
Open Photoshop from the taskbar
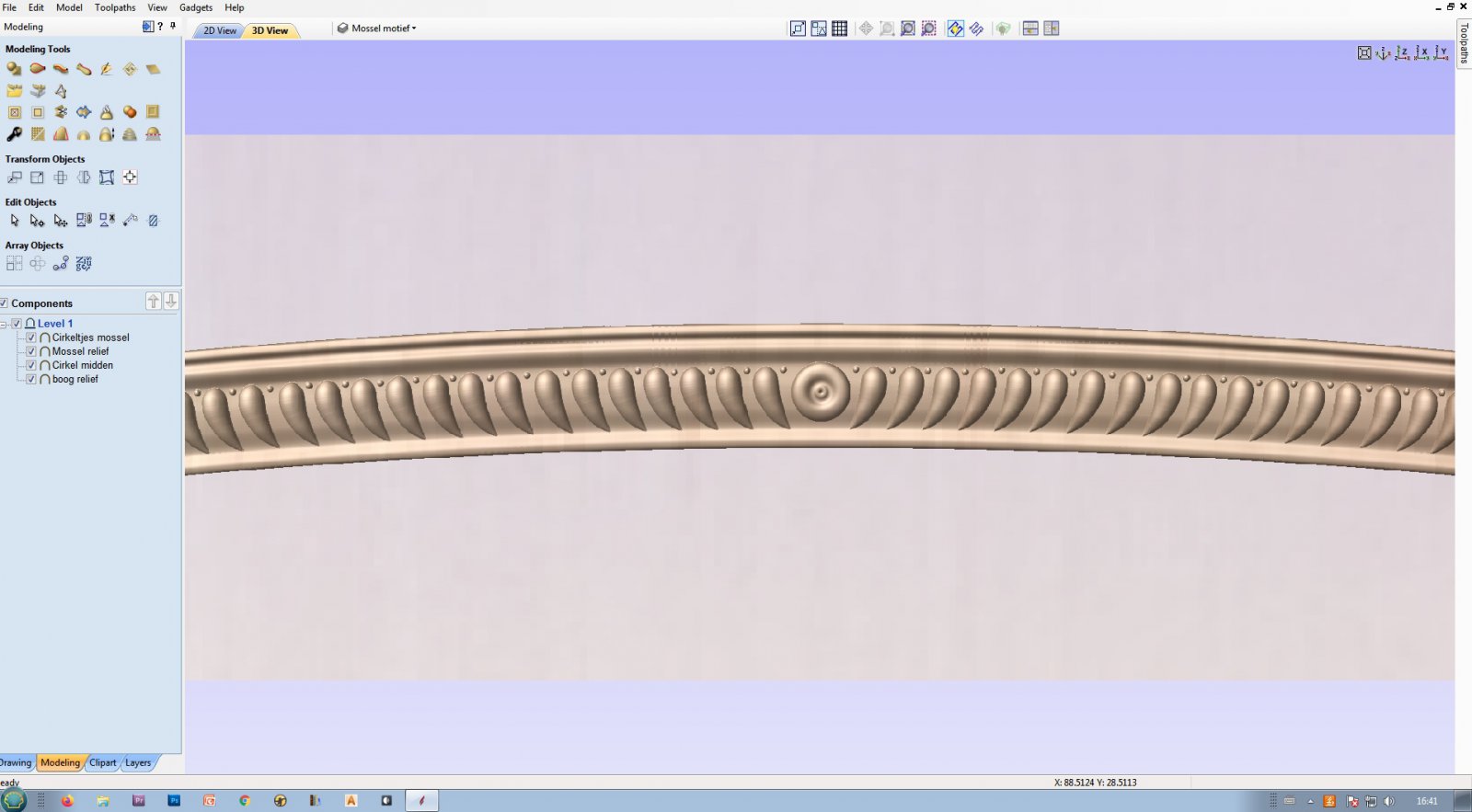(174, 801)
